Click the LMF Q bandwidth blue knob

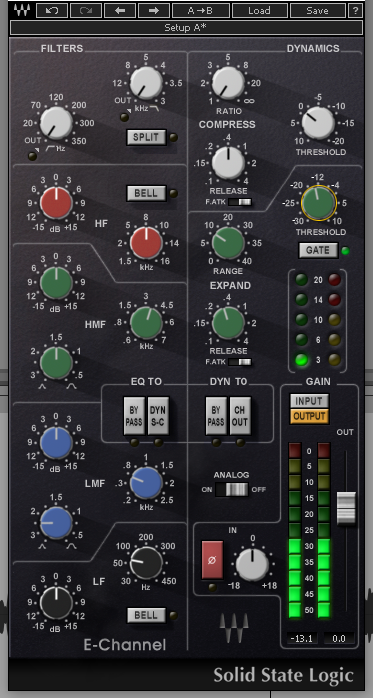click(x=56, y=523)
